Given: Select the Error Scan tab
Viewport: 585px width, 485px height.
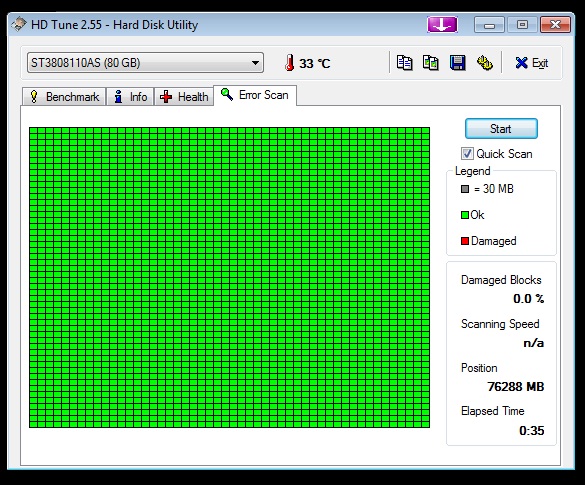Looking at the screenshot, I should tap(255, 95).
